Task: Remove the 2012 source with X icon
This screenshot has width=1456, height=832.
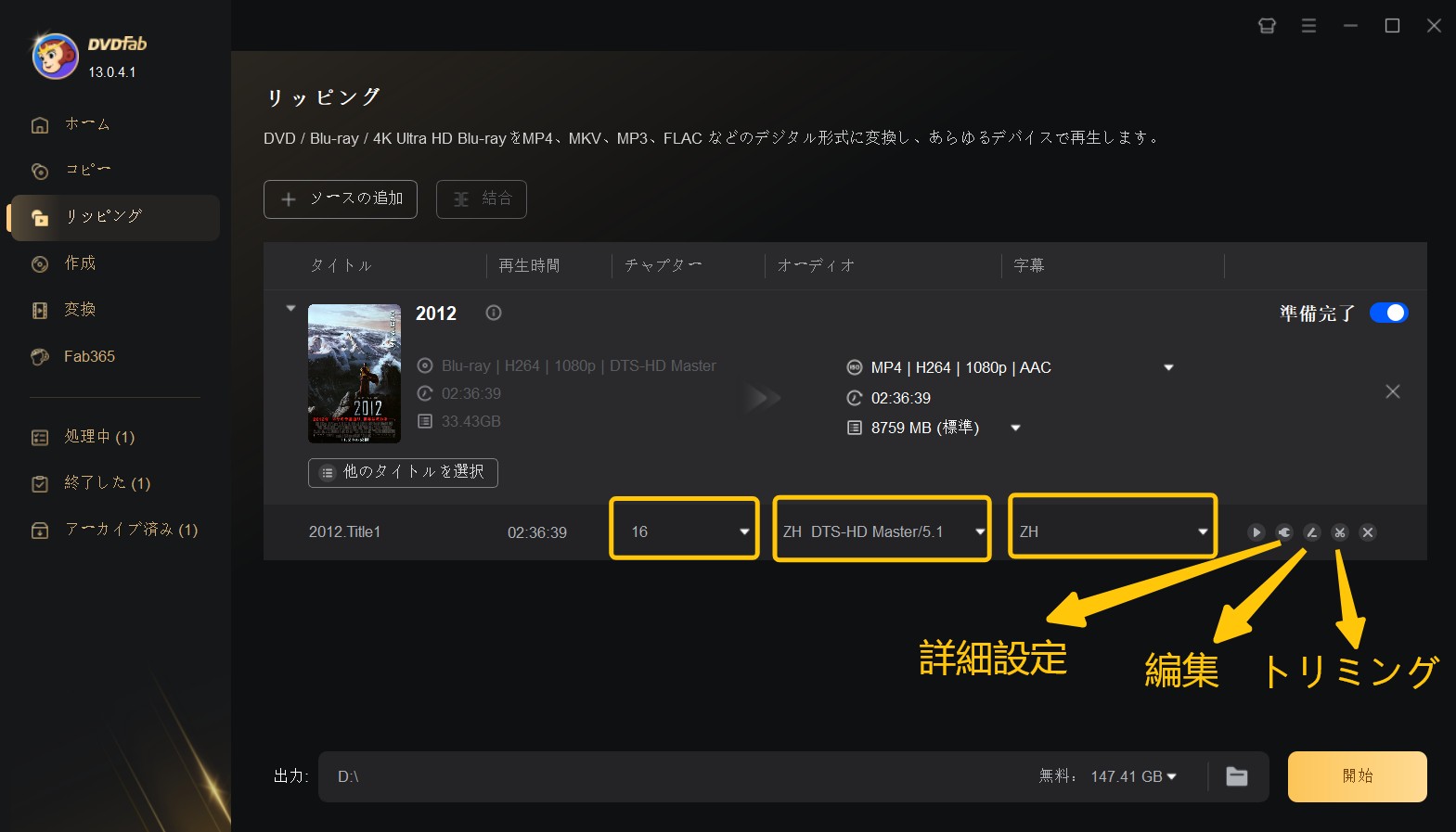Action: (1393, 391)
